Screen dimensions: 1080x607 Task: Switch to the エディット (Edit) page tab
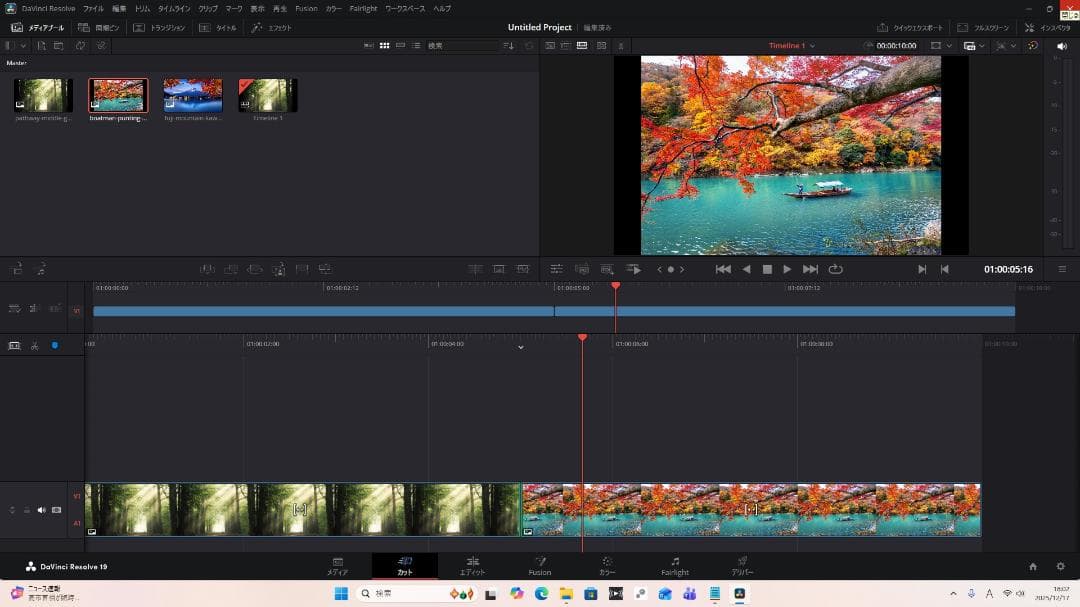(472, 566)
